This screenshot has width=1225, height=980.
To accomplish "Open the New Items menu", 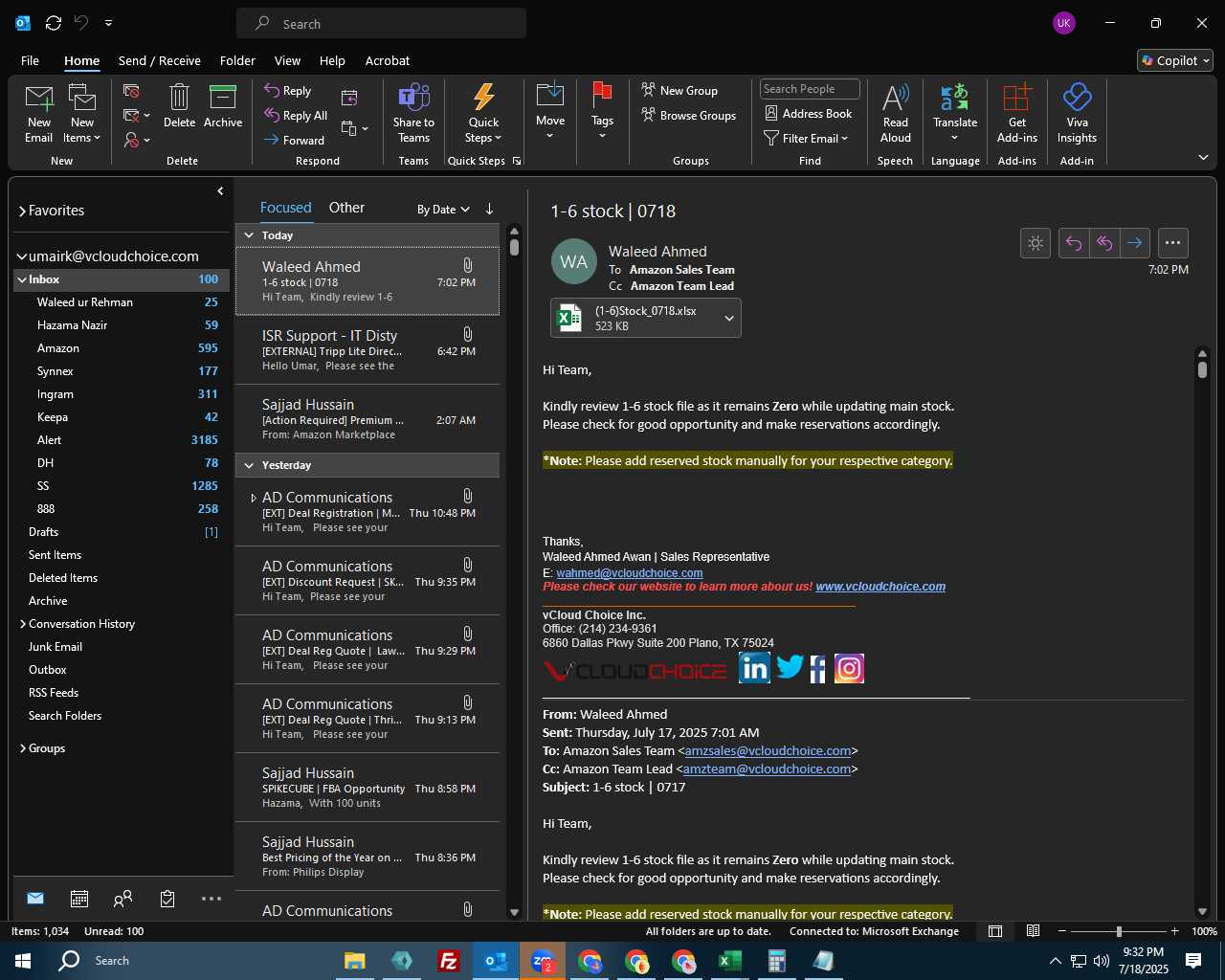I will click(83, 114).
